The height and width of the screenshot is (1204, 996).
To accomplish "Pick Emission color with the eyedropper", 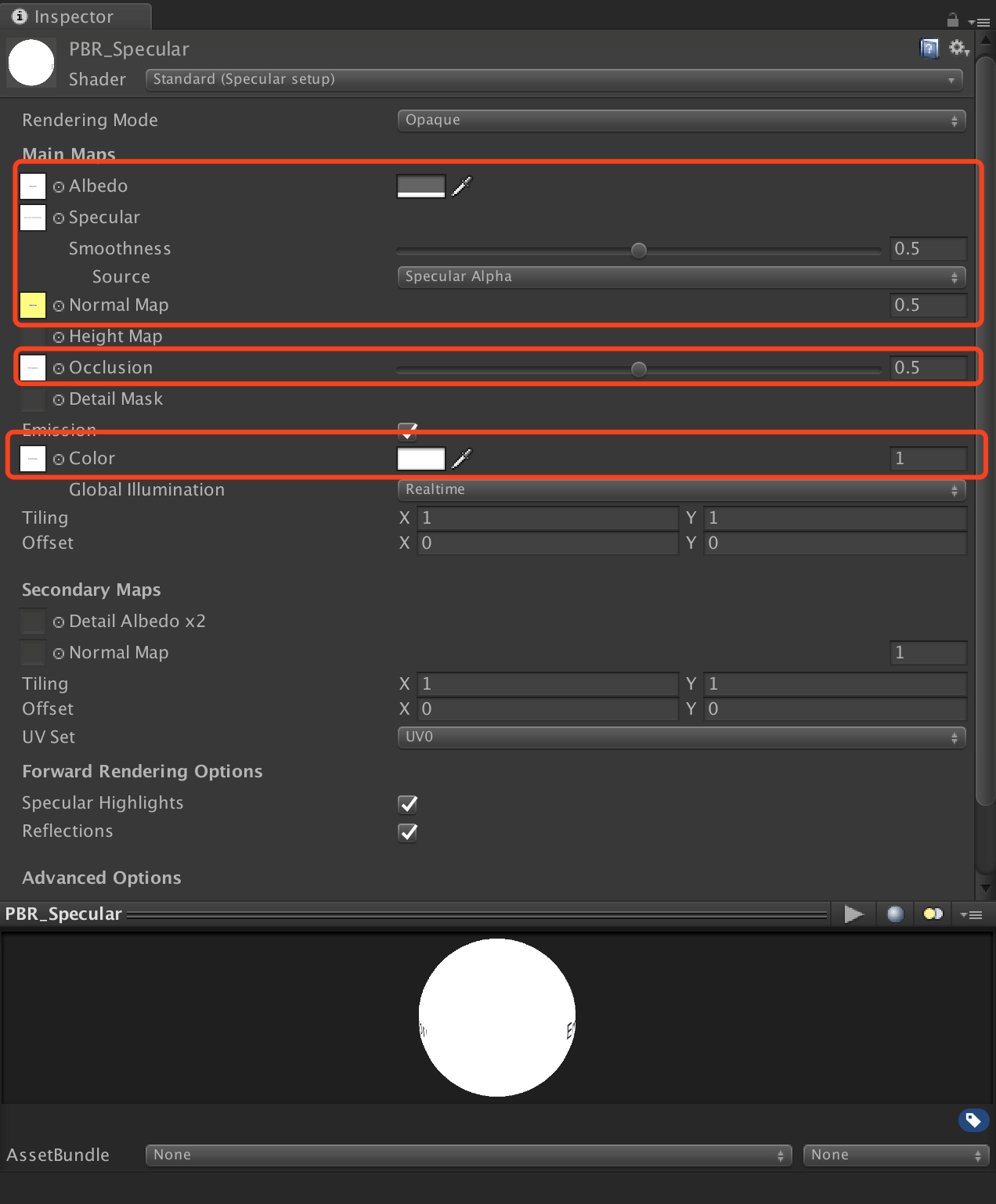I will pos(462,458).
